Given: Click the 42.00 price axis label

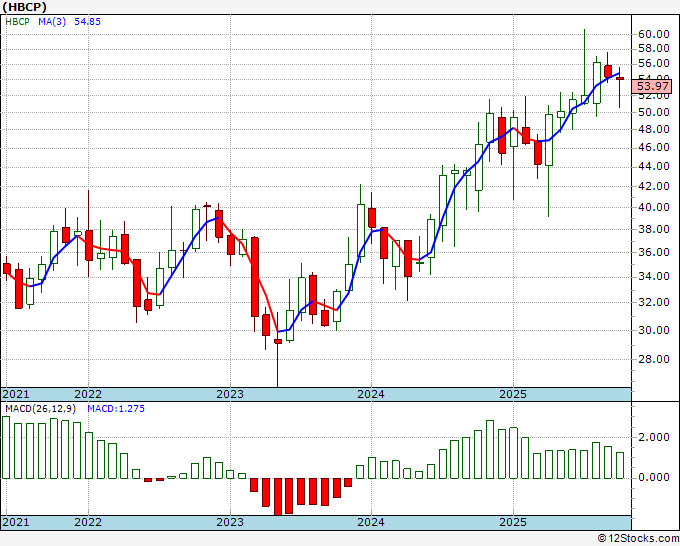Looking at the screenshot, I should [654, 186].
